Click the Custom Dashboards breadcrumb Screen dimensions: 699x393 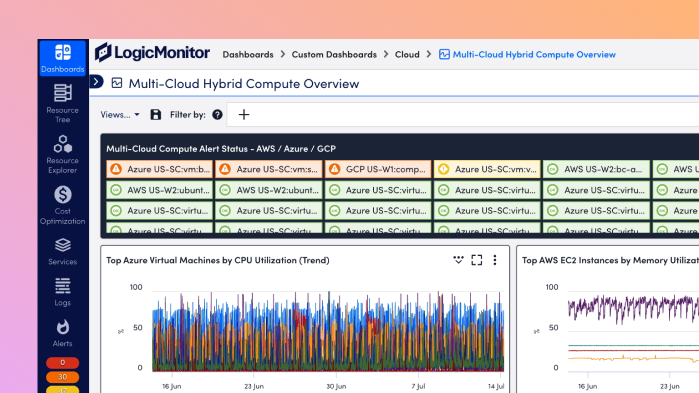click(x=334, y=54)
